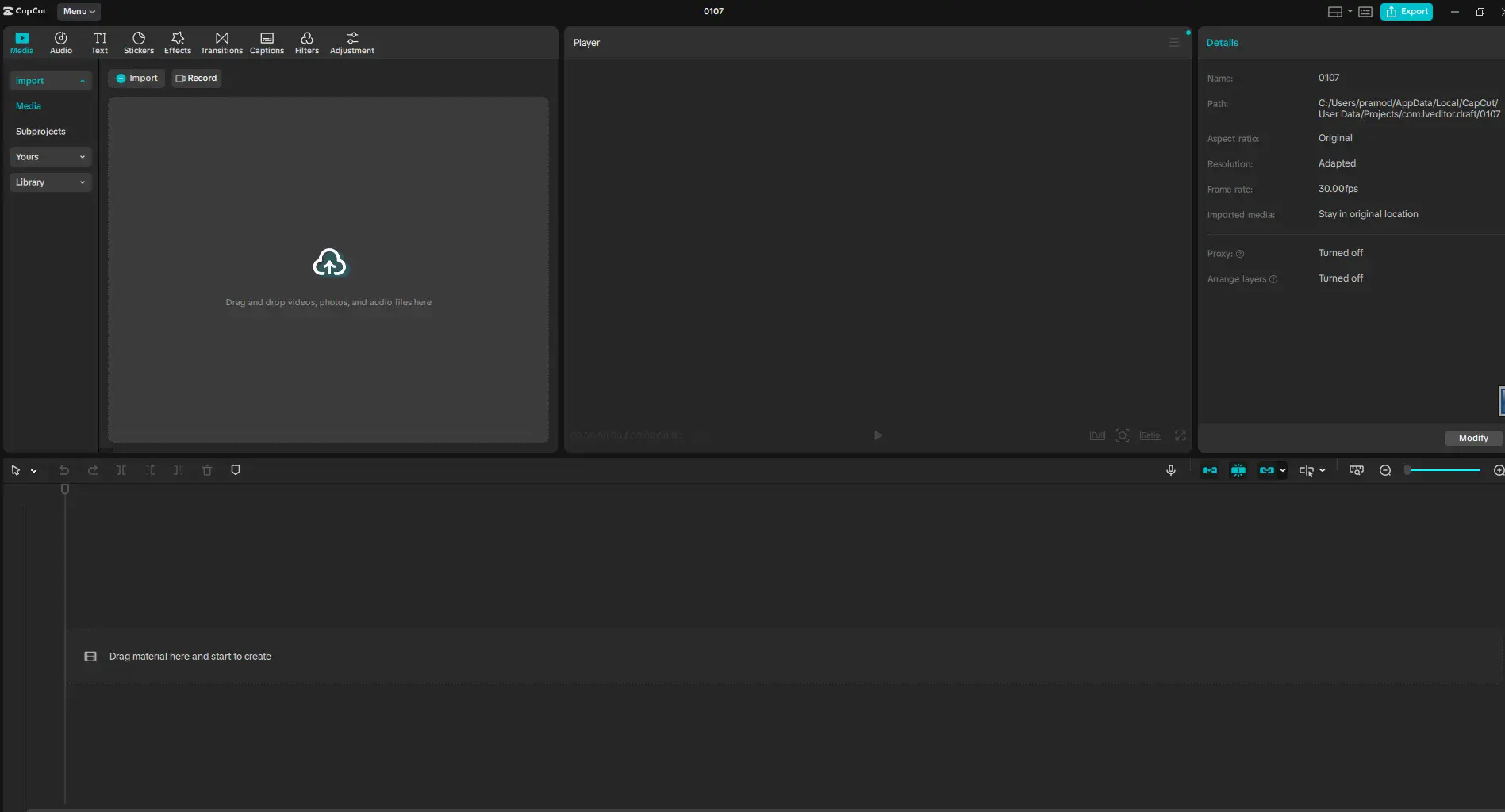Click the drag and drop import area
This screenshot has width=1505, height=812.
coord(328,270)
